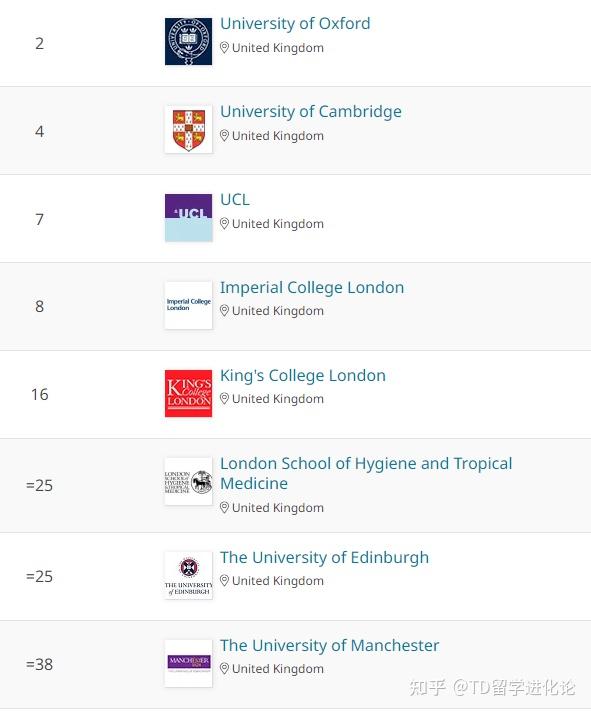Click the red King's College London logo
Image resolution: width=591 pixels, height=712 pixels.
coord(188,393)
